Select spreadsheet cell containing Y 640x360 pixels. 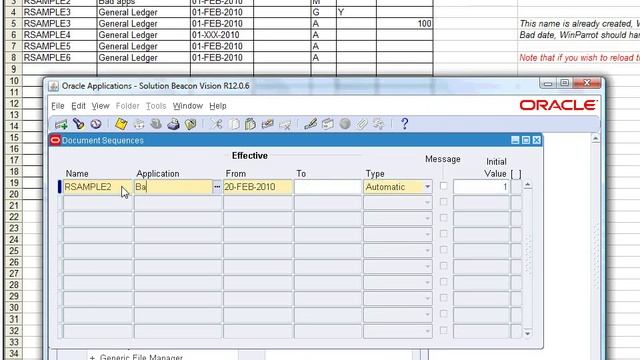click(356, 12)
